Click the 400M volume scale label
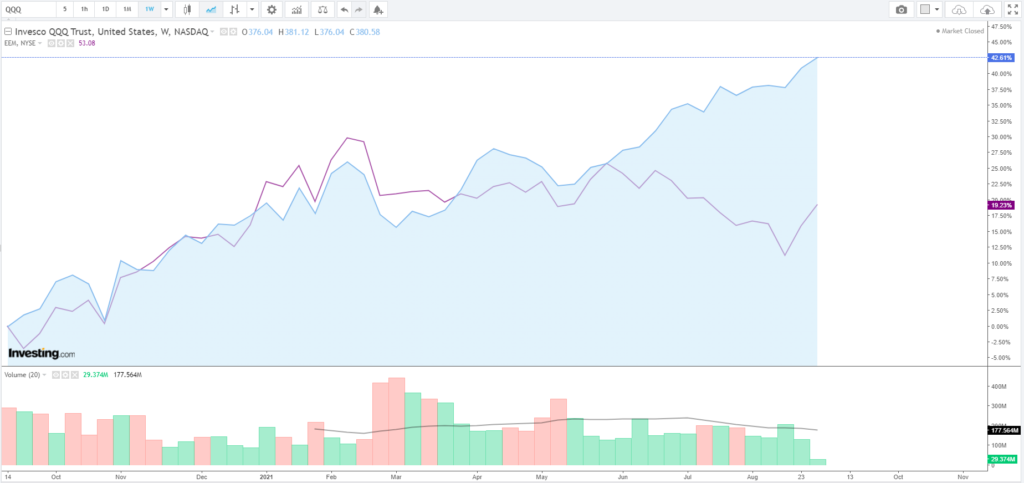Screen dimensions: 1024x483 [x=1000, y=386]
